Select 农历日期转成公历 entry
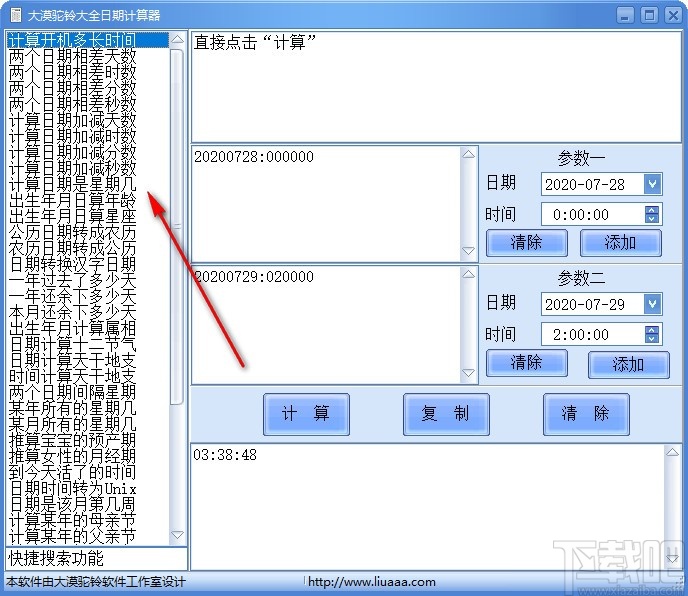The image size is (688, 596). 88,248
